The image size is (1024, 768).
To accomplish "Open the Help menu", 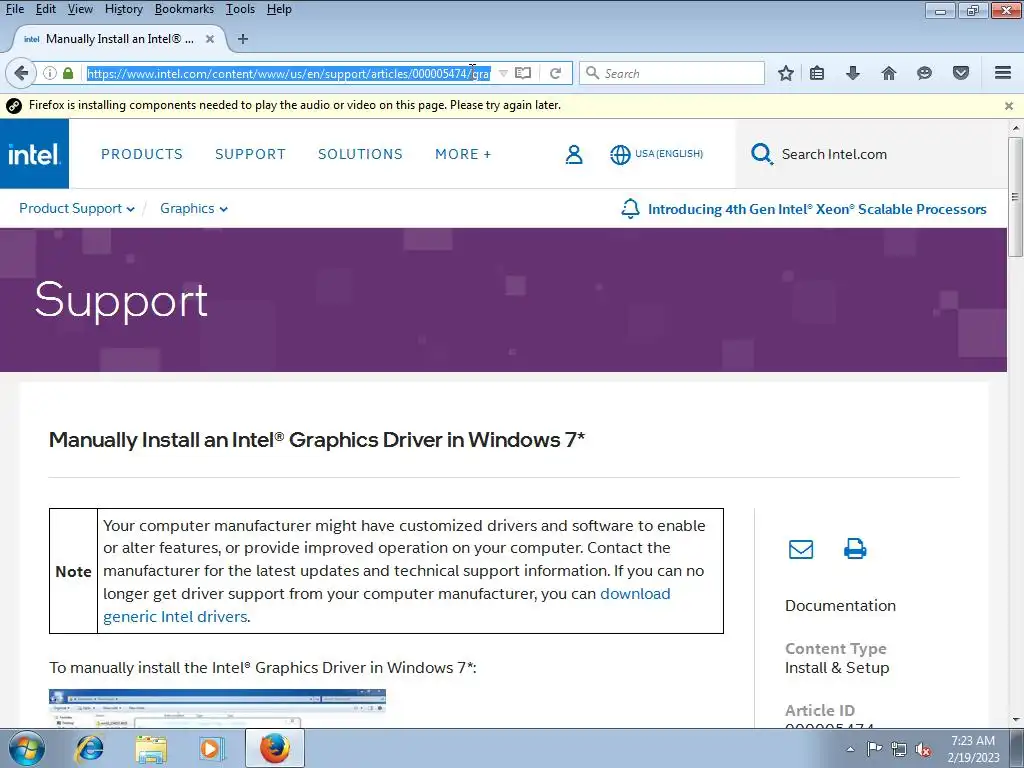I will click(279, 9).
